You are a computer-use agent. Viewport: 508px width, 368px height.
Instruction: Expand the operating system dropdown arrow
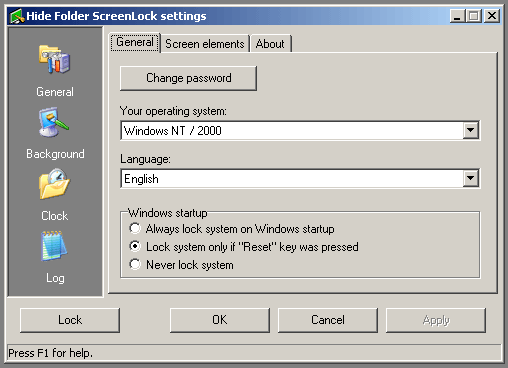pos(471,130)
